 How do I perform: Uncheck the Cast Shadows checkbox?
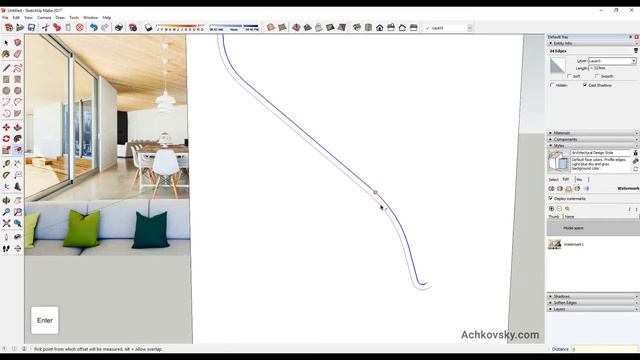585,85
